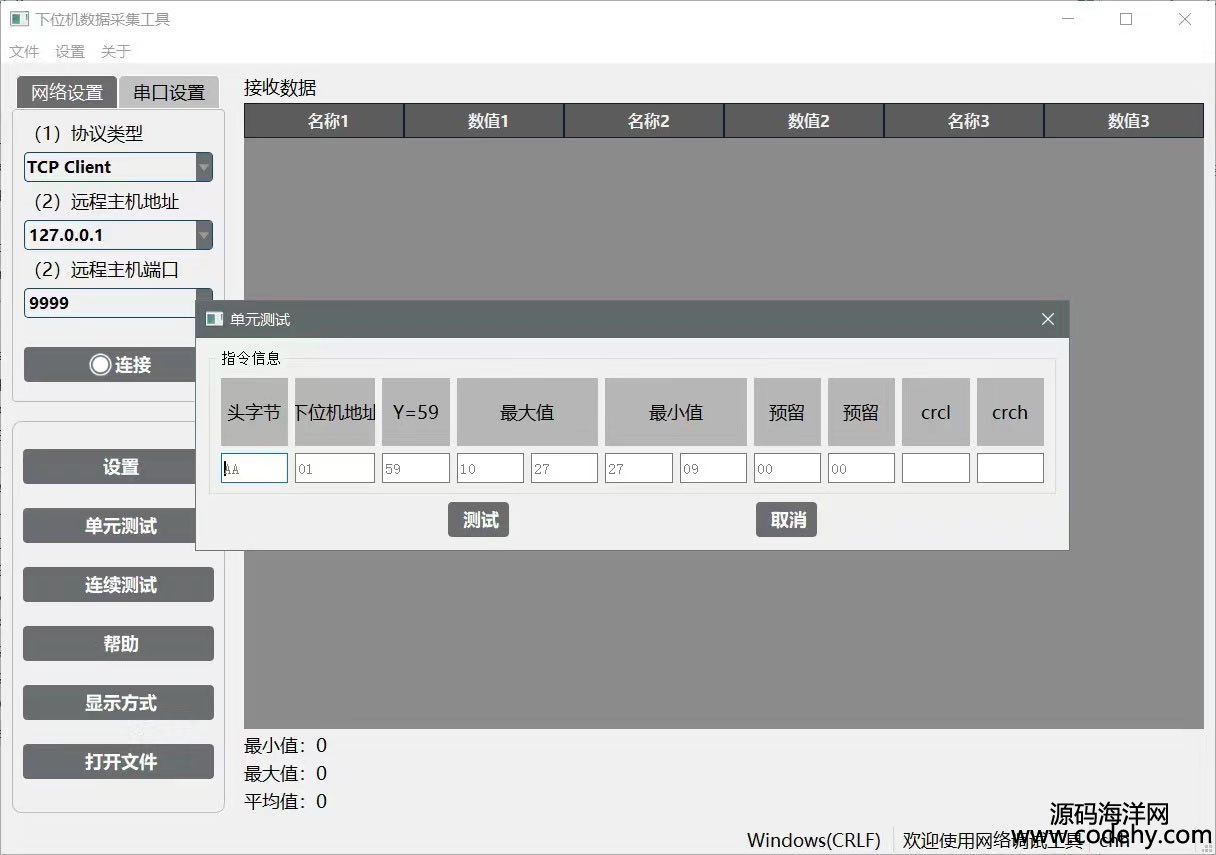Click the Y=59 input field
The width and height of the screenshot is (1216, 855).
(x=416, y=468)
